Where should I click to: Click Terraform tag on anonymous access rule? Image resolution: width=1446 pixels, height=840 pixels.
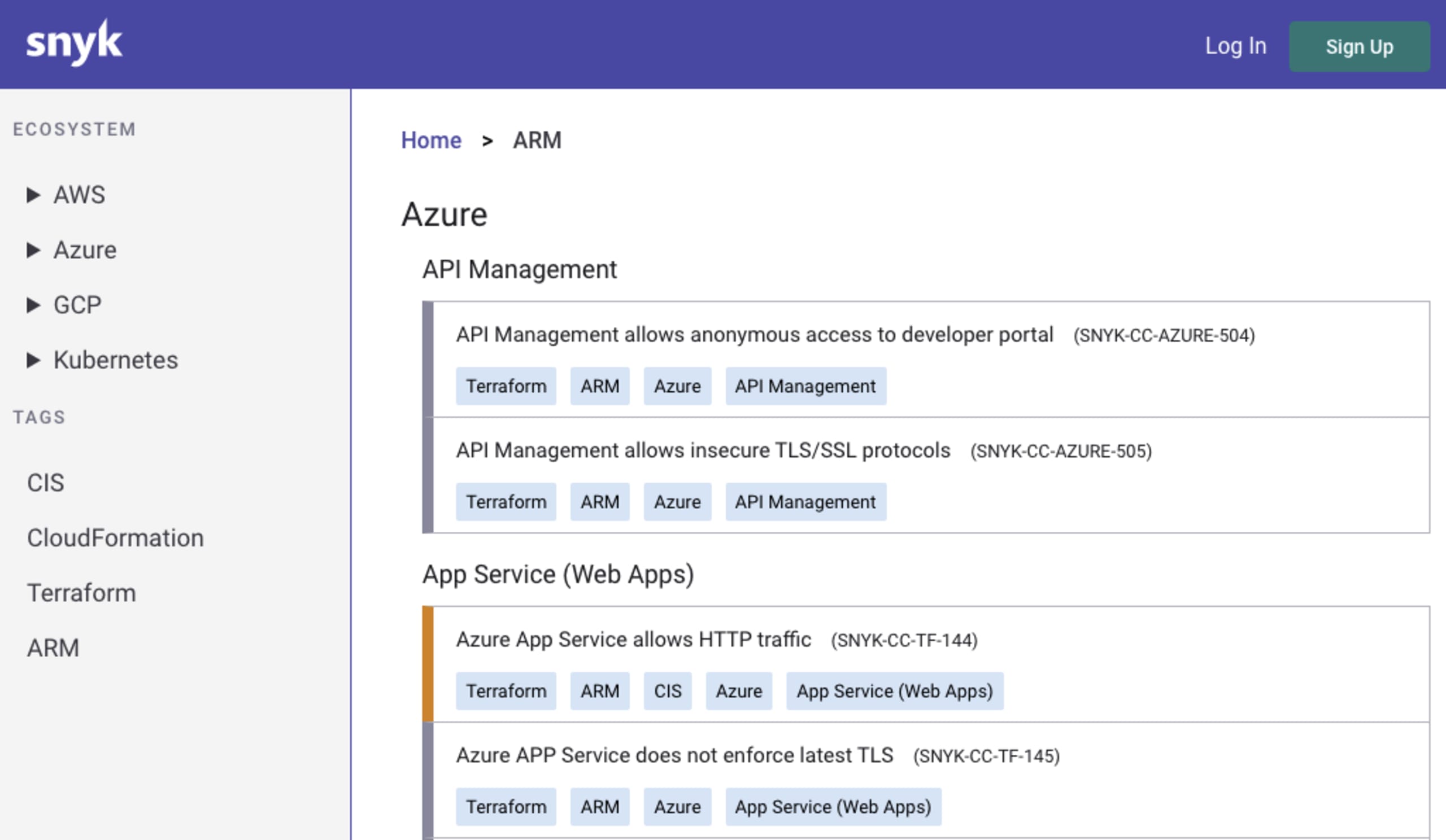[506, 387]
